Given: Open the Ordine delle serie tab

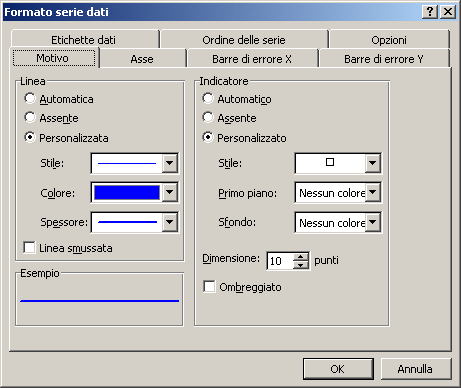Looking at the screenshot, I should 244,40.
